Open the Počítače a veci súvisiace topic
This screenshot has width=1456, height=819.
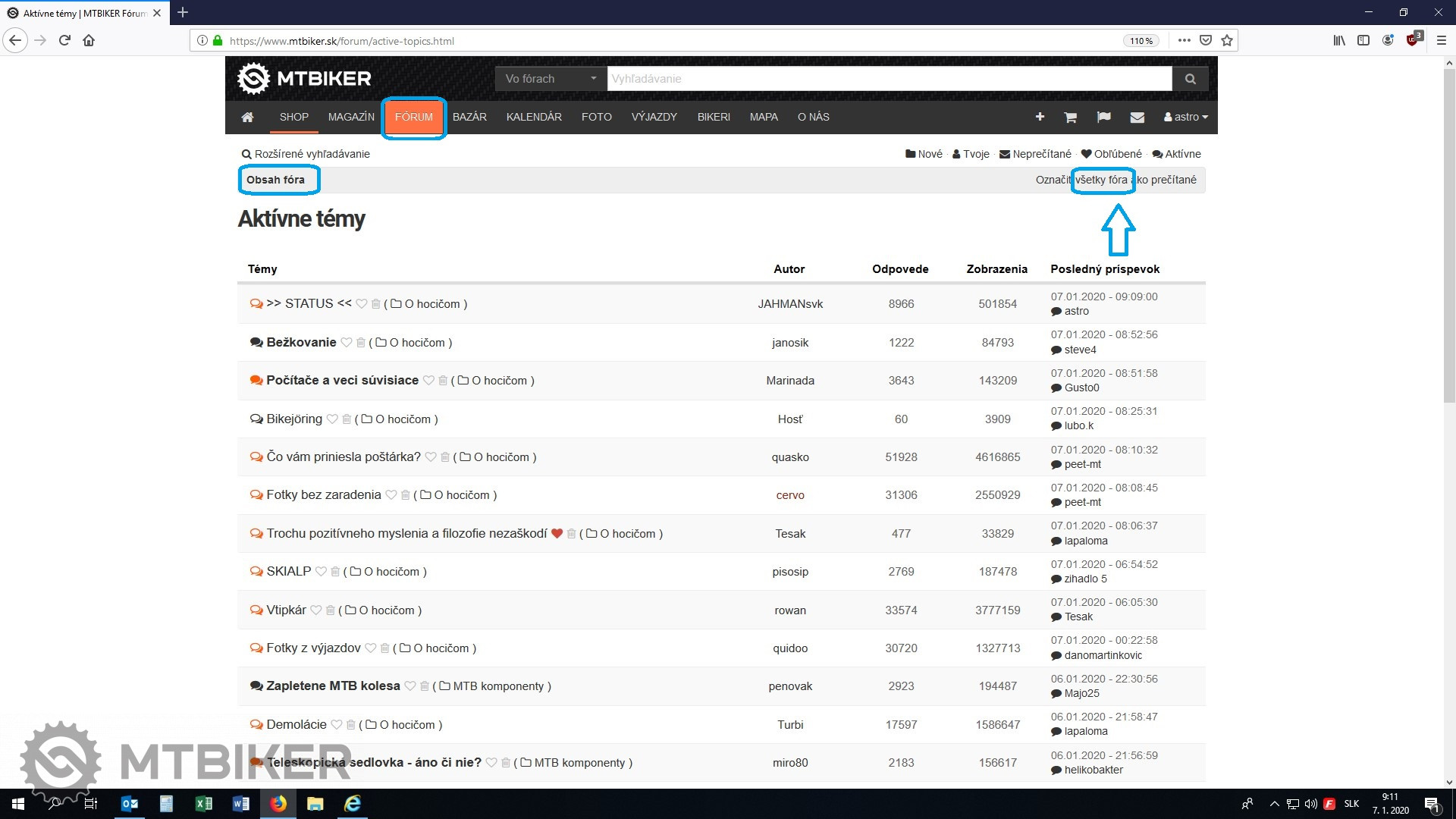click(342, 381)
